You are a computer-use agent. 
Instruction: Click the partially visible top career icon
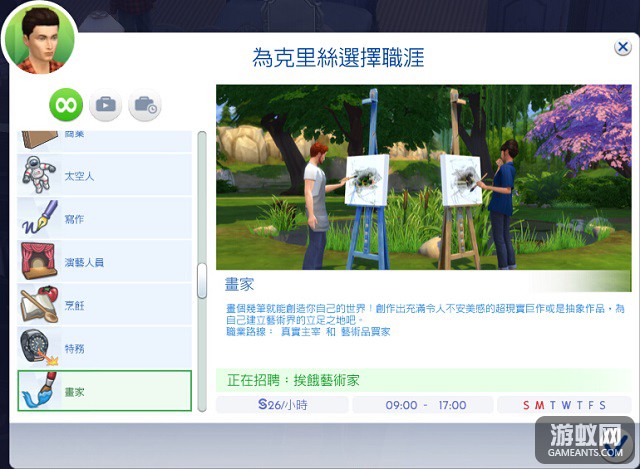pos(40,139)
